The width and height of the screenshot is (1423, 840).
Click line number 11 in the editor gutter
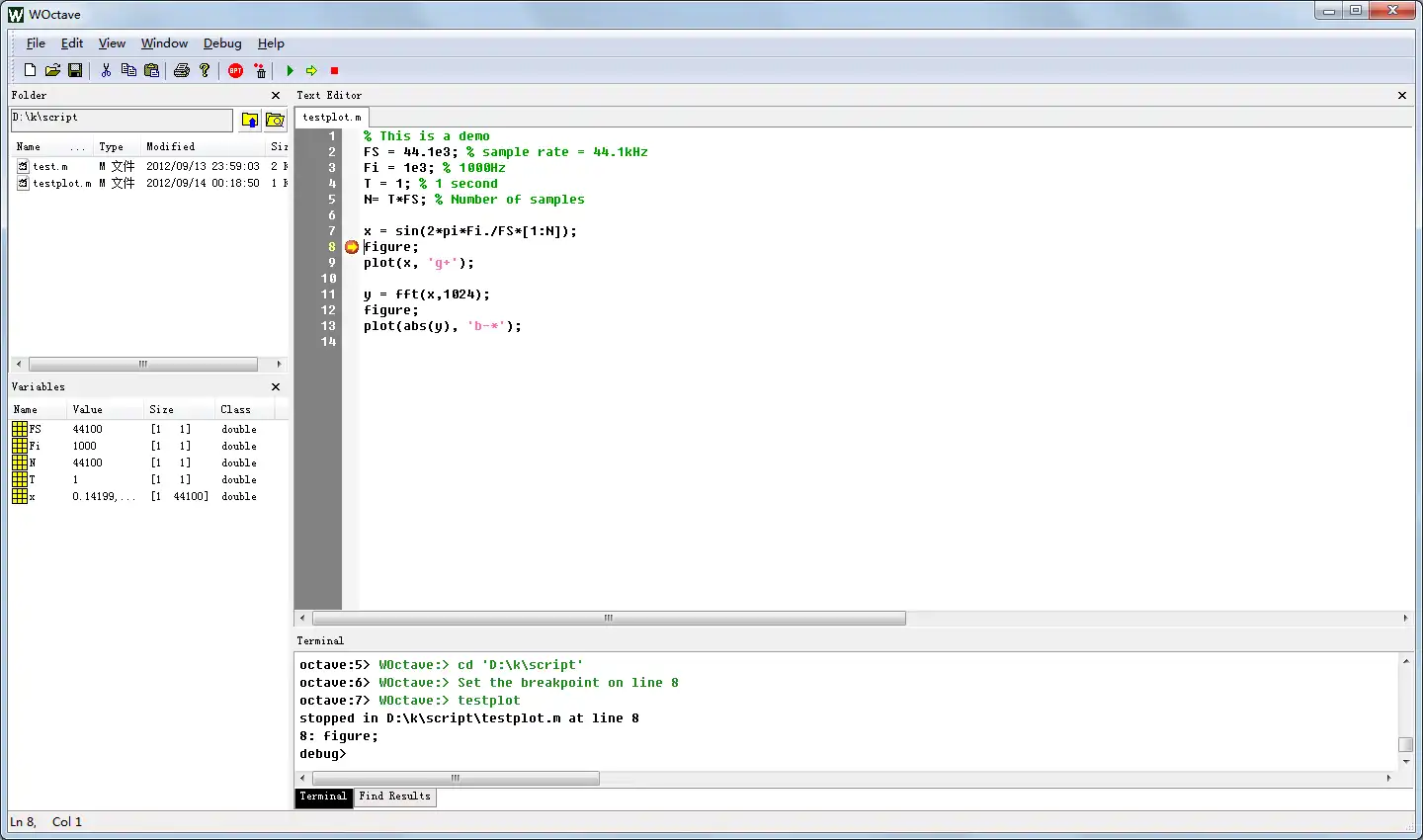[x=328, y=294]
